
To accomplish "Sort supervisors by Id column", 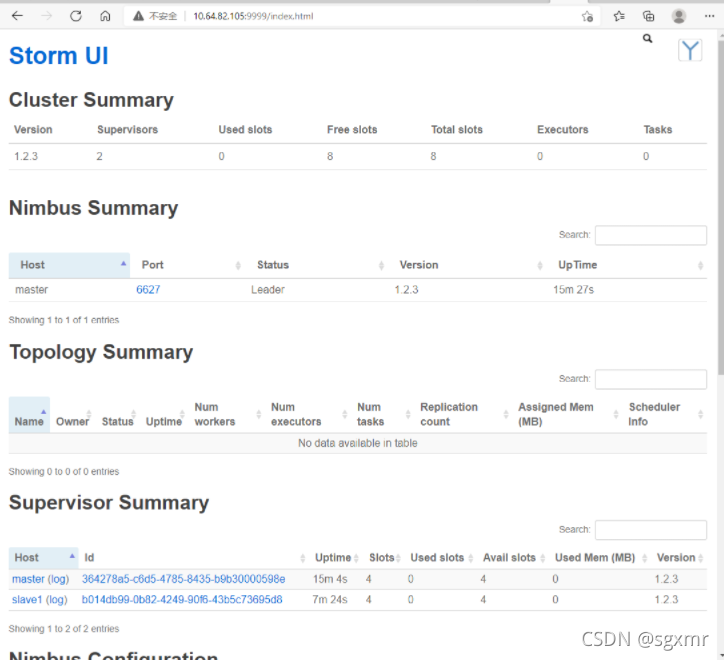I will (x=193, y=558).
